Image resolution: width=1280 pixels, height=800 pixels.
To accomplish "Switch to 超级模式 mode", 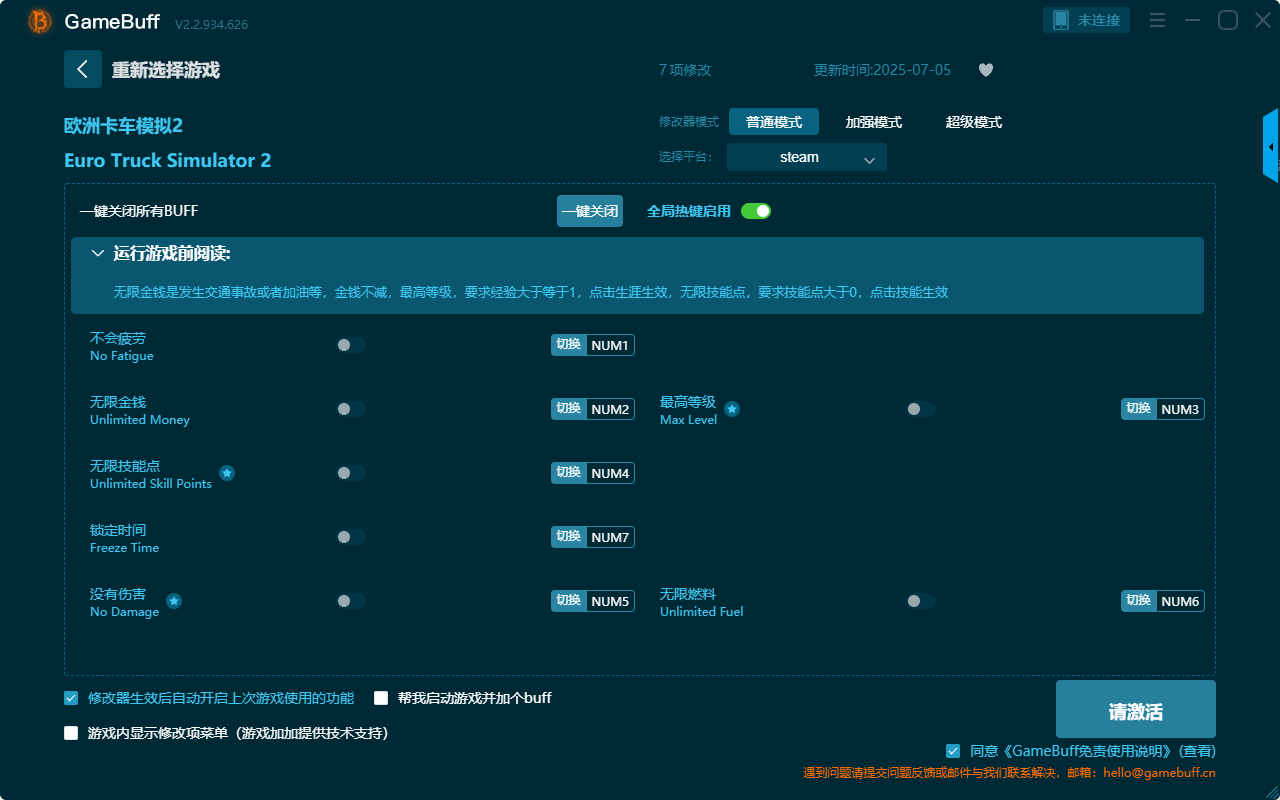I will coord(975,121).
